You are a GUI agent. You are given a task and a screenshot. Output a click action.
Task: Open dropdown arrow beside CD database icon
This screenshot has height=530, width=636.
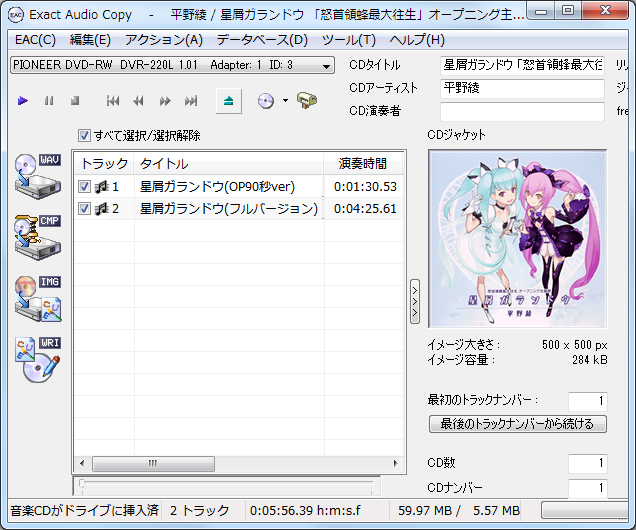(285, 101)
